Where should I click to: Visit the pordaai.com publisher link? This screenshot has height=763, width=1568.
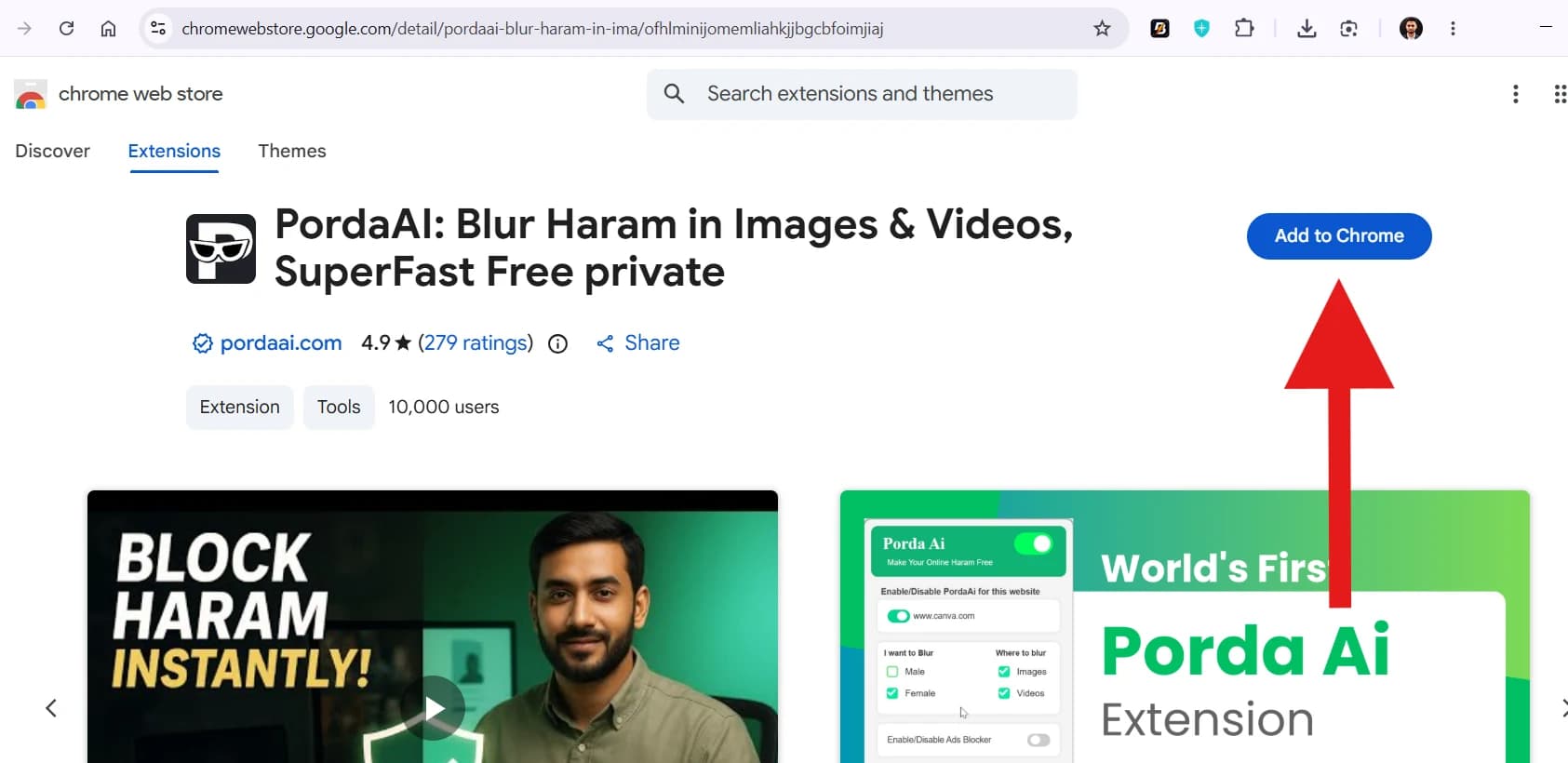[x=281, y=342]
